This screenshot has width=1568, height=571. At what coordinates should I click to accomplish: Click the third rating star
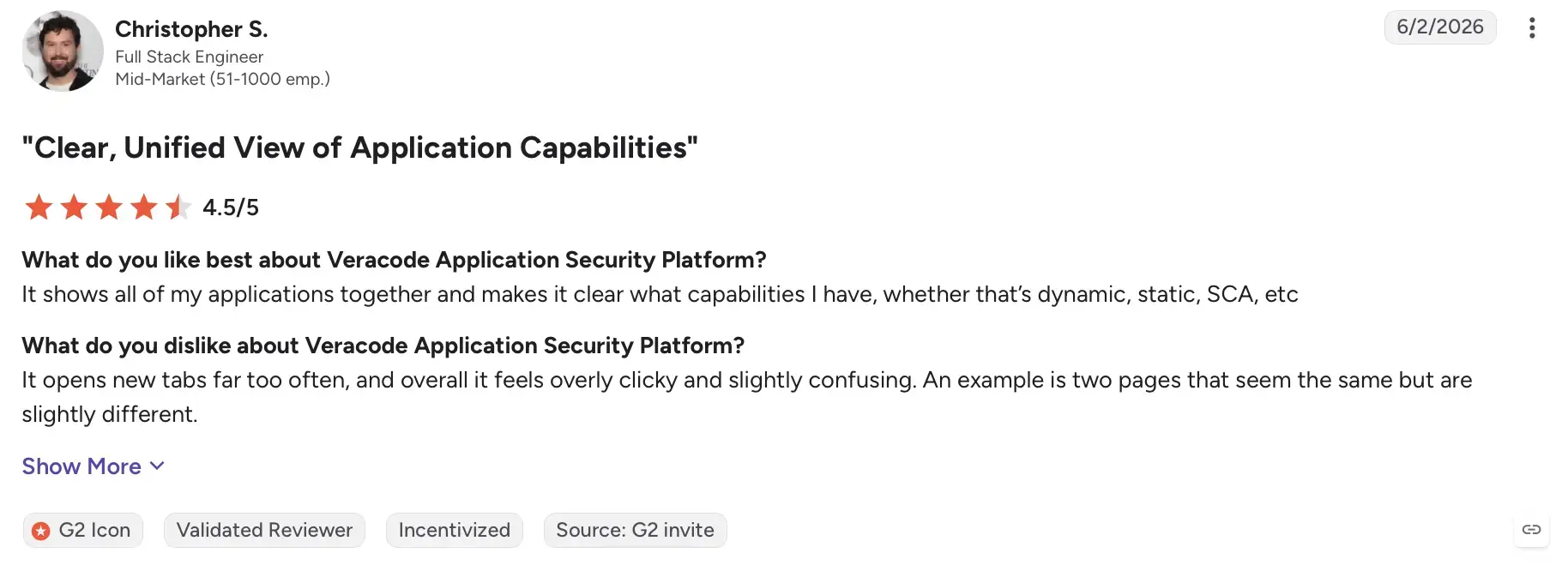109,207
